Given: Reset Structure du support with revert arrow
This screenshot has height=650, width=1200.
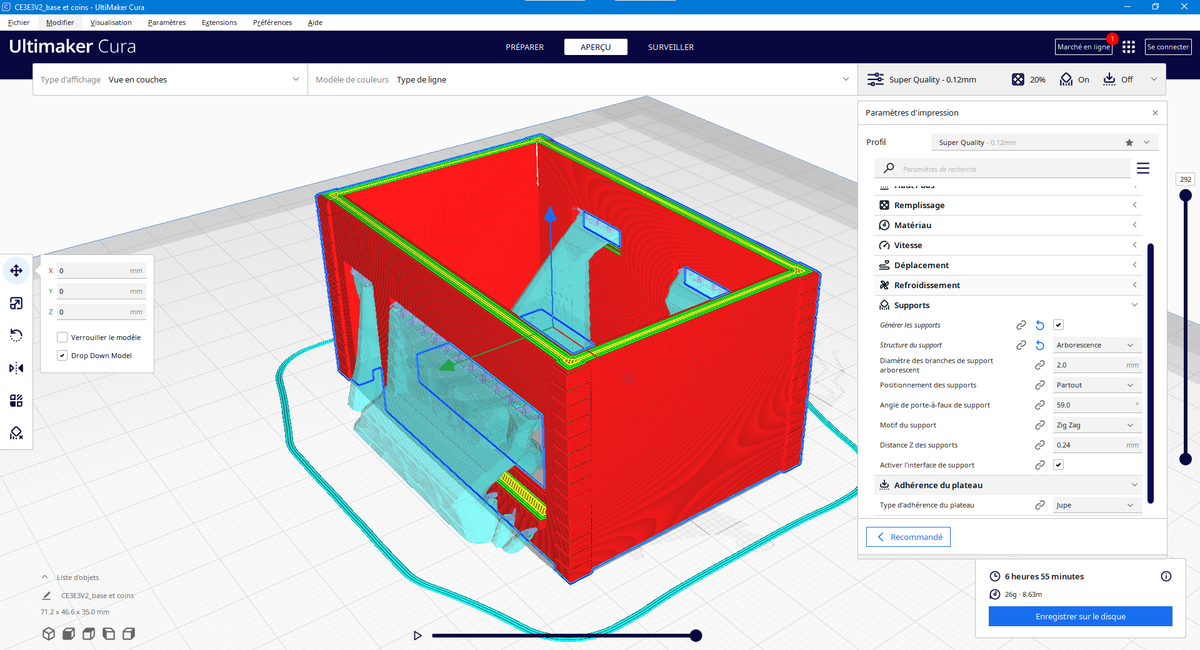Looking at the screenshot, I should 1040,345.
